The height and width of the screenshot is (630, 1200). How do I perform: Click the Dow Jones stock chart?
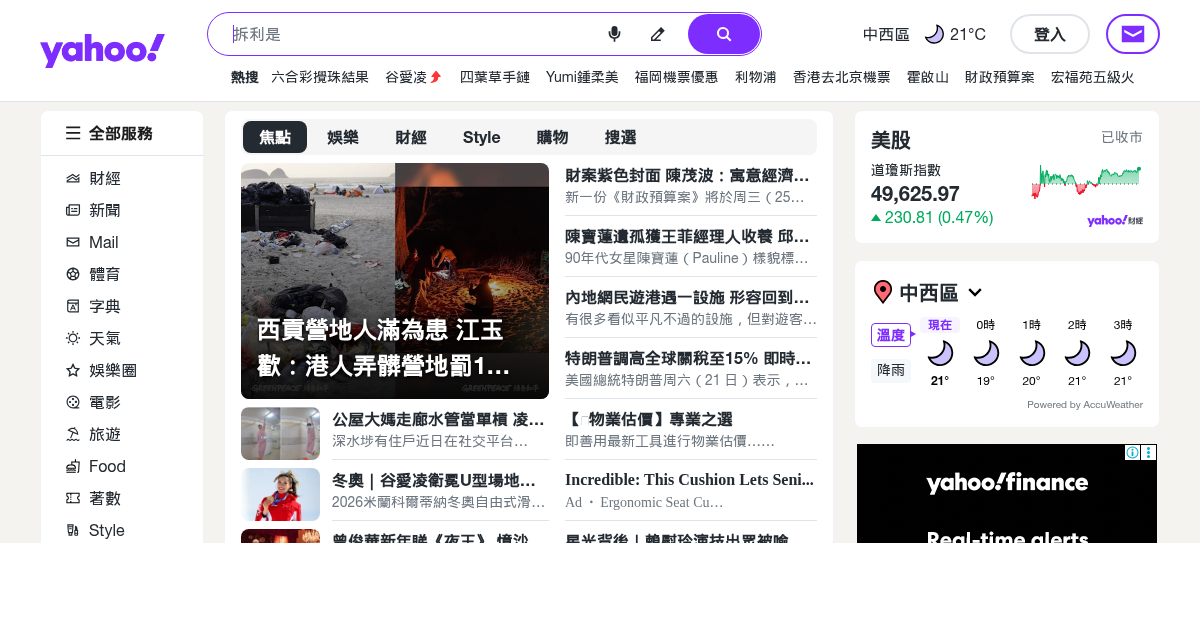[1086, 183]
